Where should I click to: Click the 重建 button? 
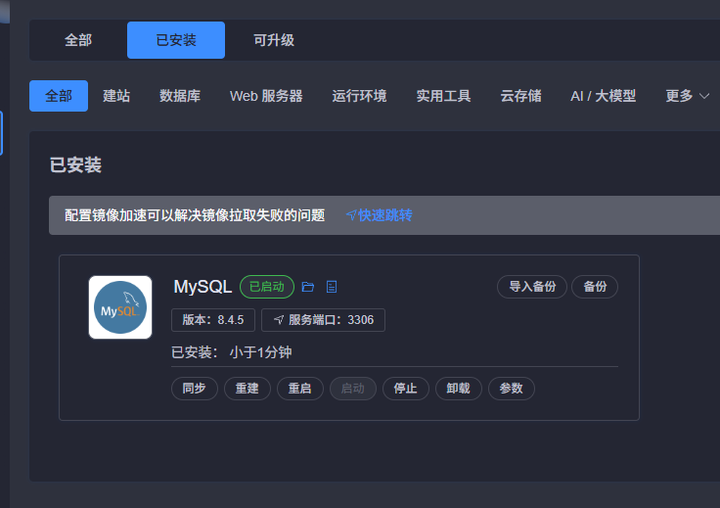pos(247,389)
